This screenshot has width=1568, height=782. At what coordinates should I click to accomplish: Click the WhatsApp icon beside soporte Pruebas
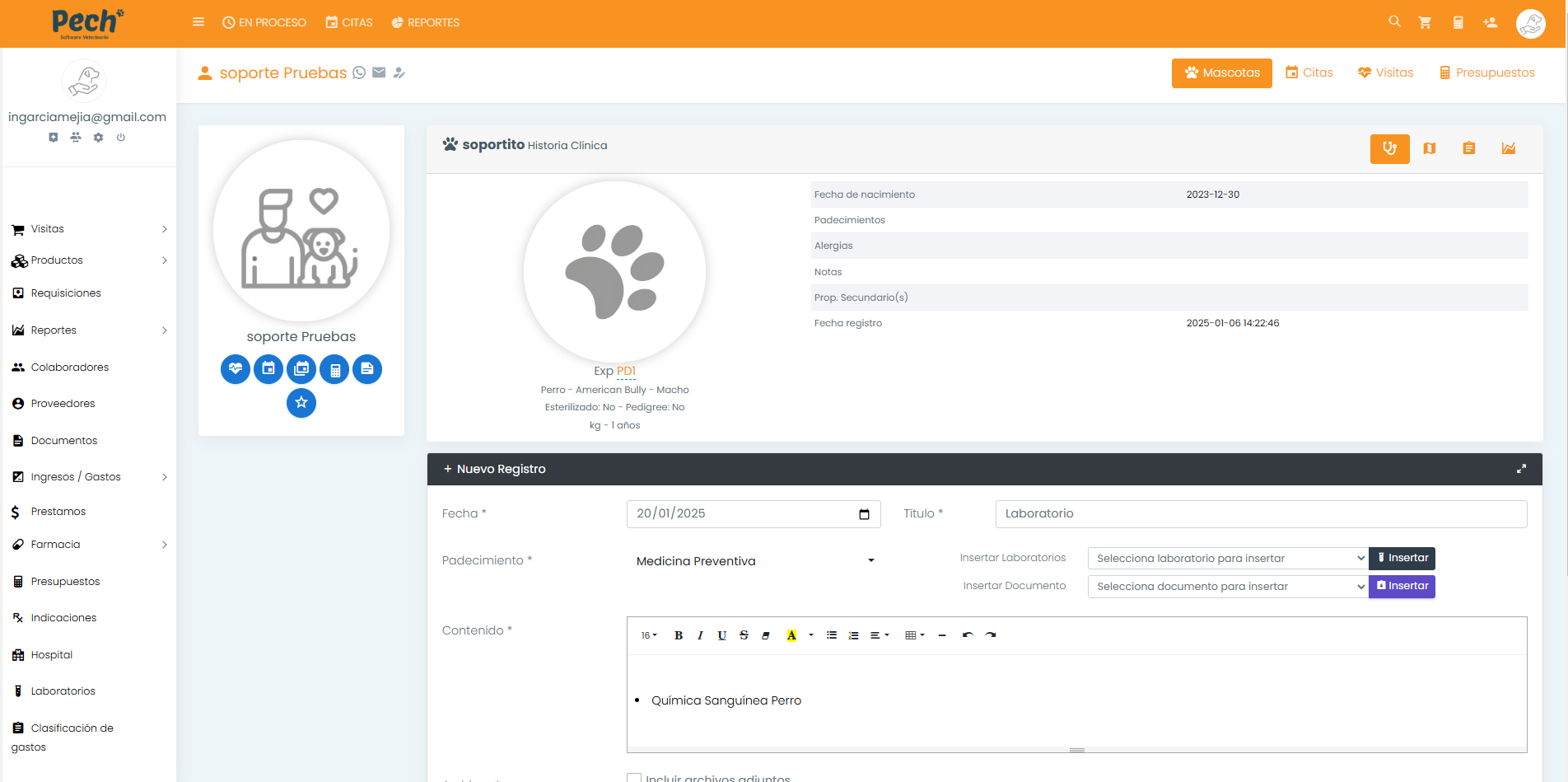click(359, 73)
